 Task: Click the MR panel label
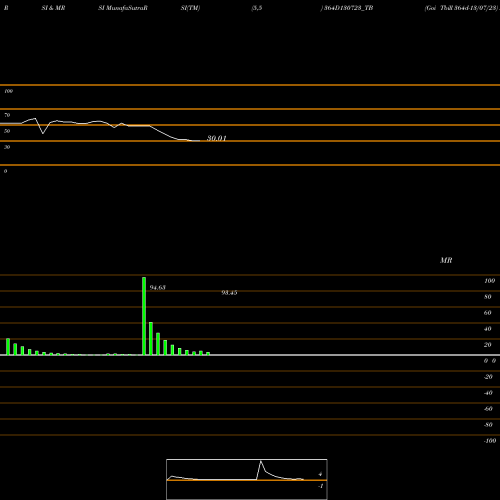click(446, 260)
